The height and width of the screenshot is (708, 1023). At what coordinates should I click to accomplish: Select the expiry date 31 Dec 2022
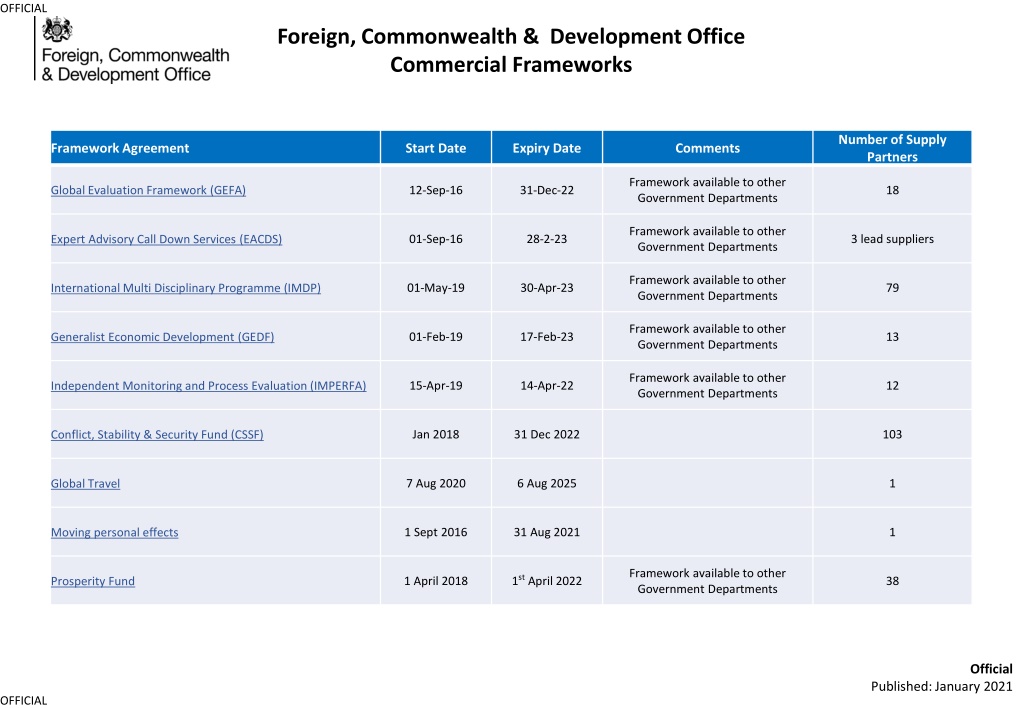click(x=547, y=435)
